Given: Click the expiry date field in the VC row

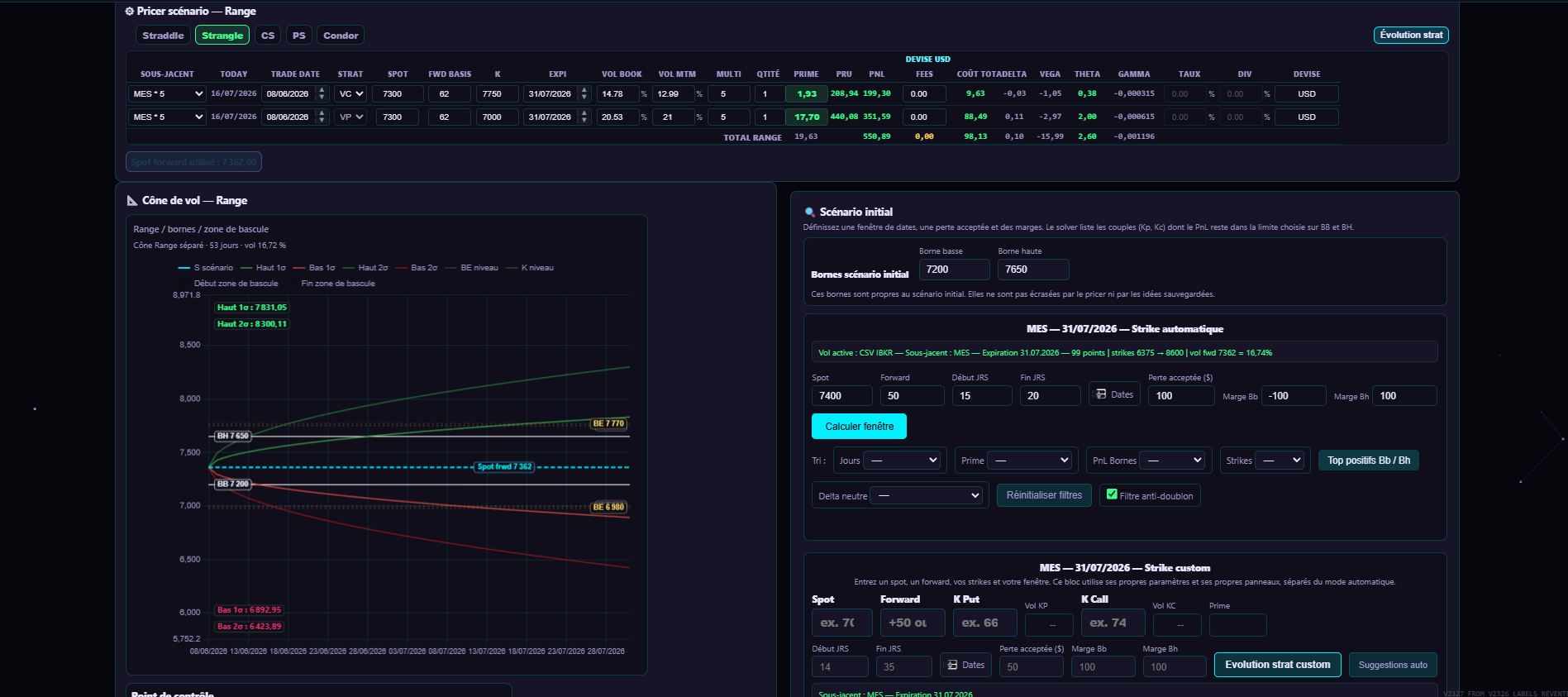Looking at the screenshot, I should (558, 94).
